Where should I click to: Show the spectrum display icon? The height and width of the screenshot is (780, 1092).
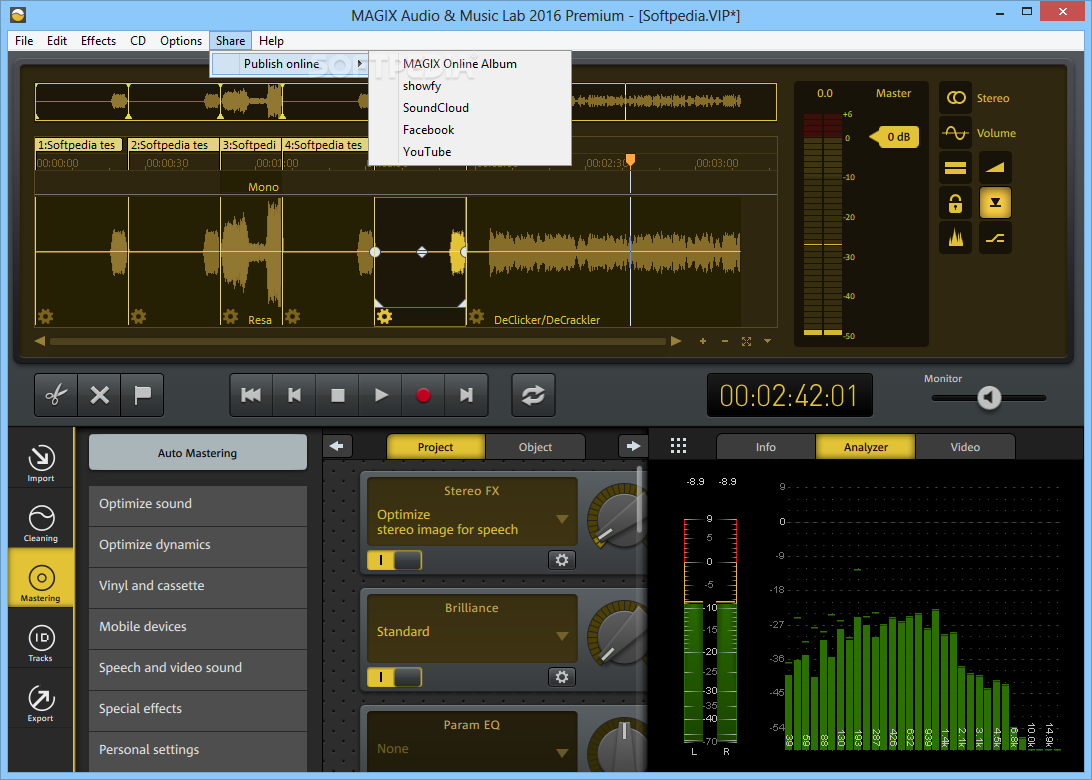pos(956,239)
